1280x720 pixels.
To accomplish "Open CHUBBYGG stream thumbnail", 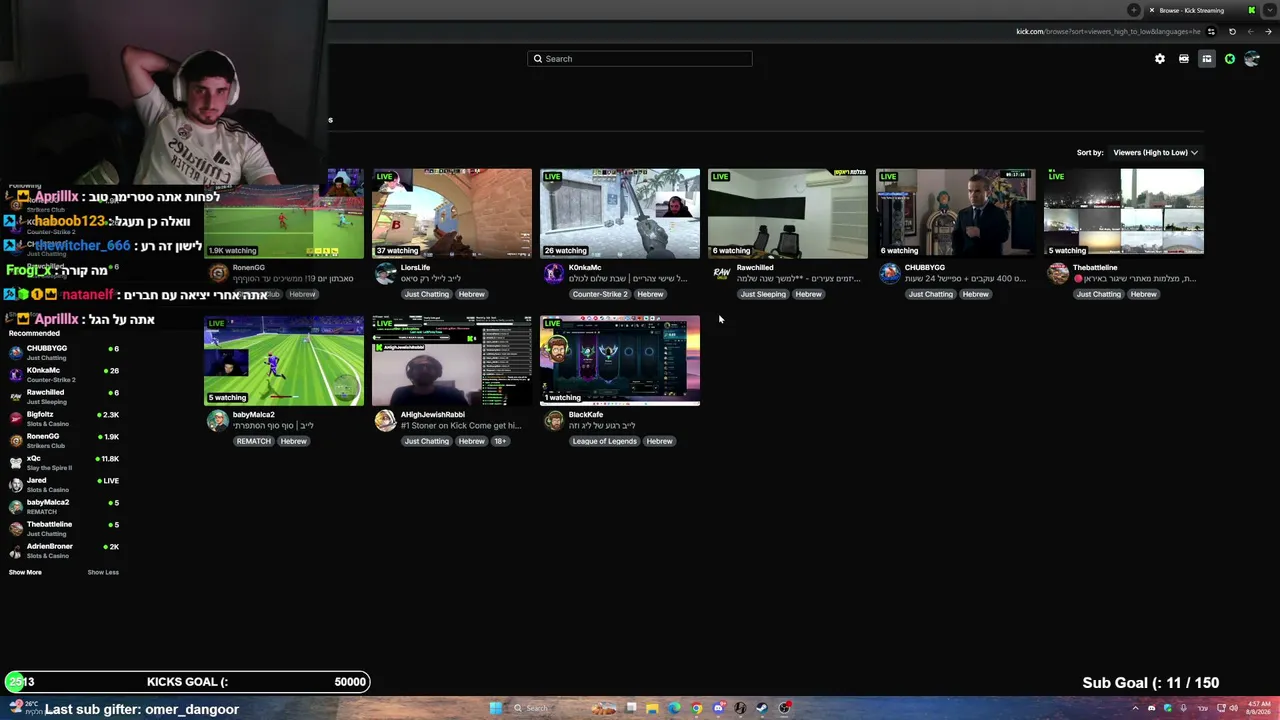I will pyautogui.click(x=956, y=213).
